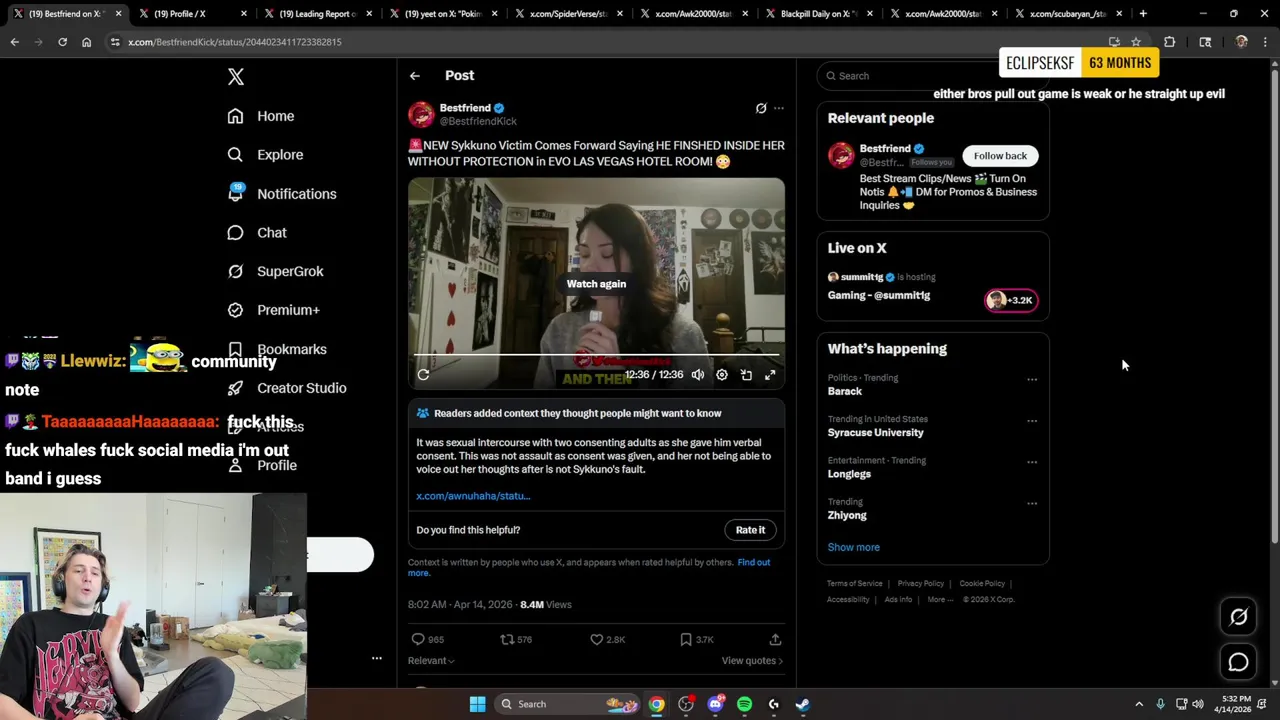Click the Home house icon
This screenshot has height=720, width=1280.
[235, 116]
